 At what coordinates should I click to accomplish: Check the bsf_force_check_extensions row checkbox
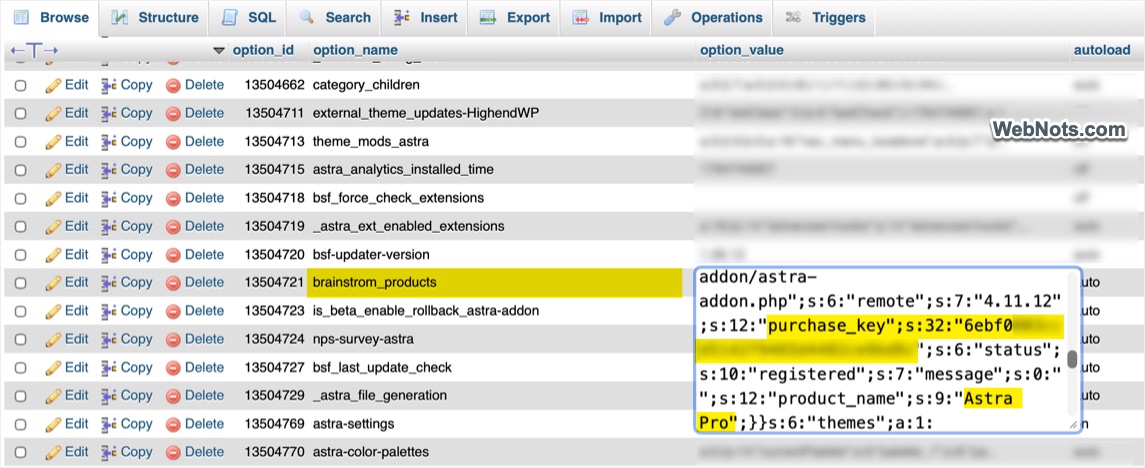tap(20, 199)
